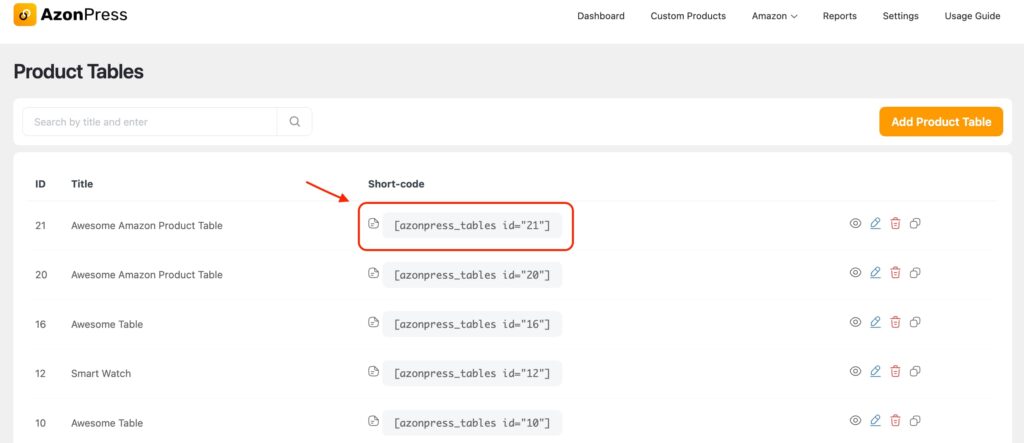Go to Custom Products
Viewport: 1024px width, 443px height.
688,16
